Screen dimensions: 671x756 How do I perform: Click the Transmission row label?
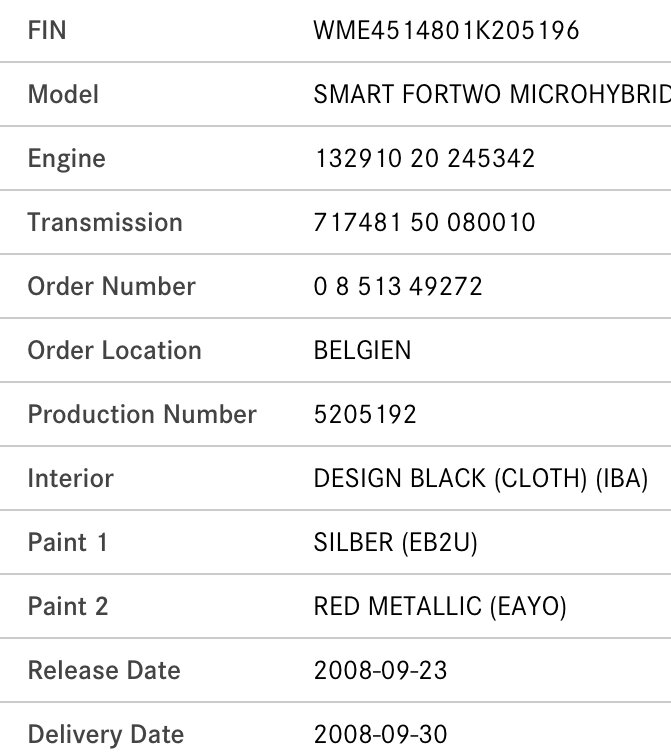[x=105, y=222]
